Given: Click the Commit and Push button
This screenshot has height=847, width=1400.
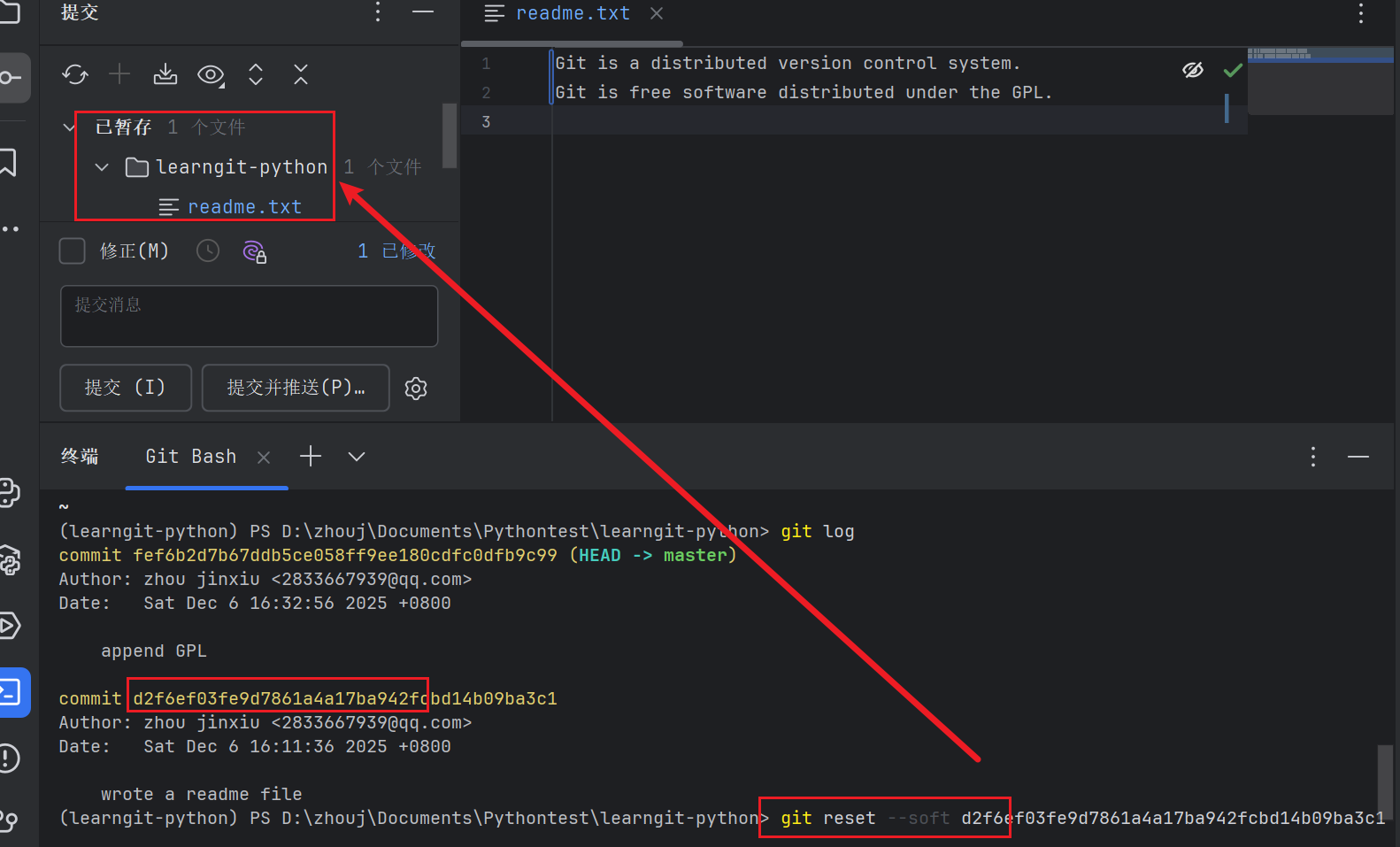Looking at the screenshot, I should tap(296, 388).
